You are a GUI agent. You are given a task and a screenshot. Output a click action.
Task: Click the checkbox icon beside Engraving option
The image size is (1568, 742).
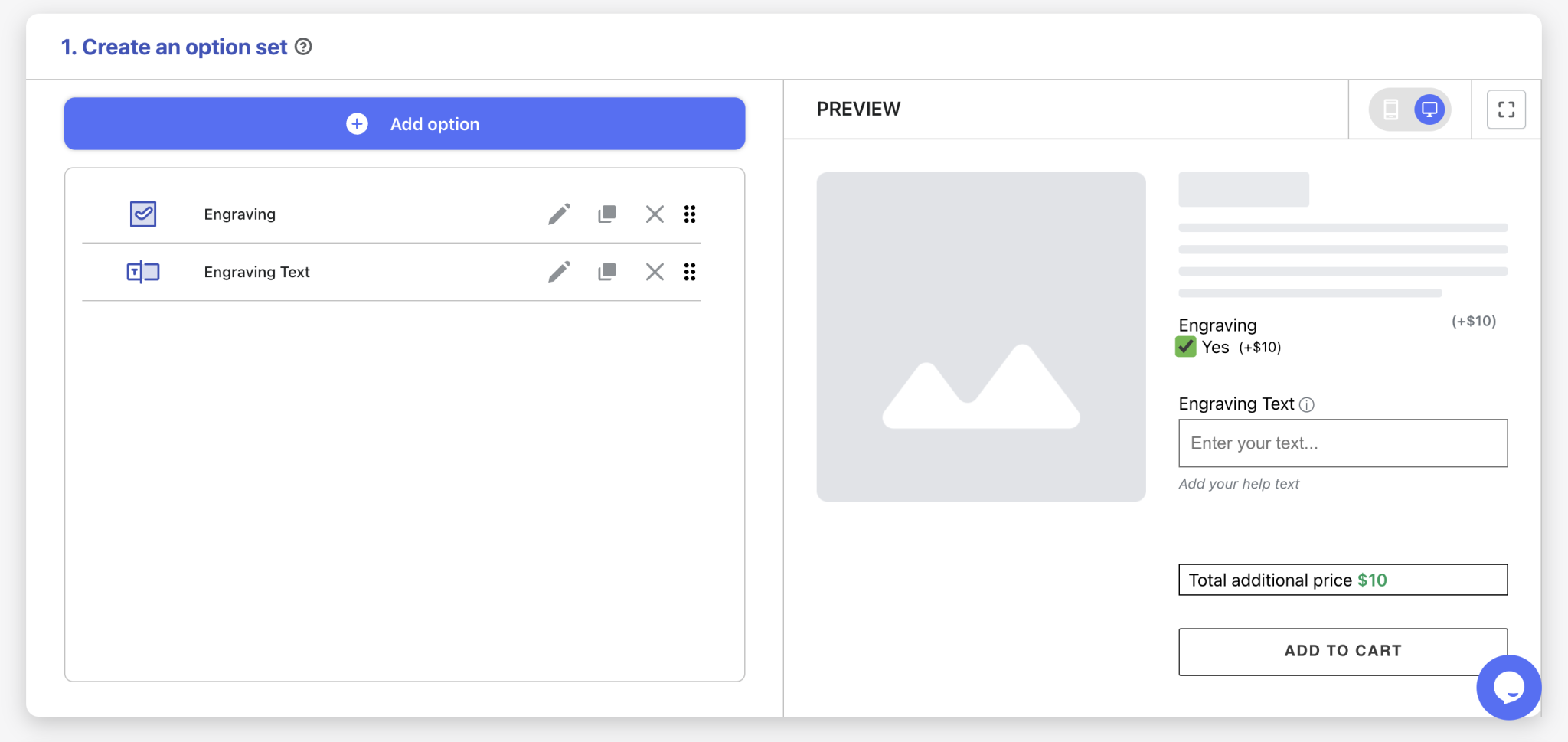(142, 214)
